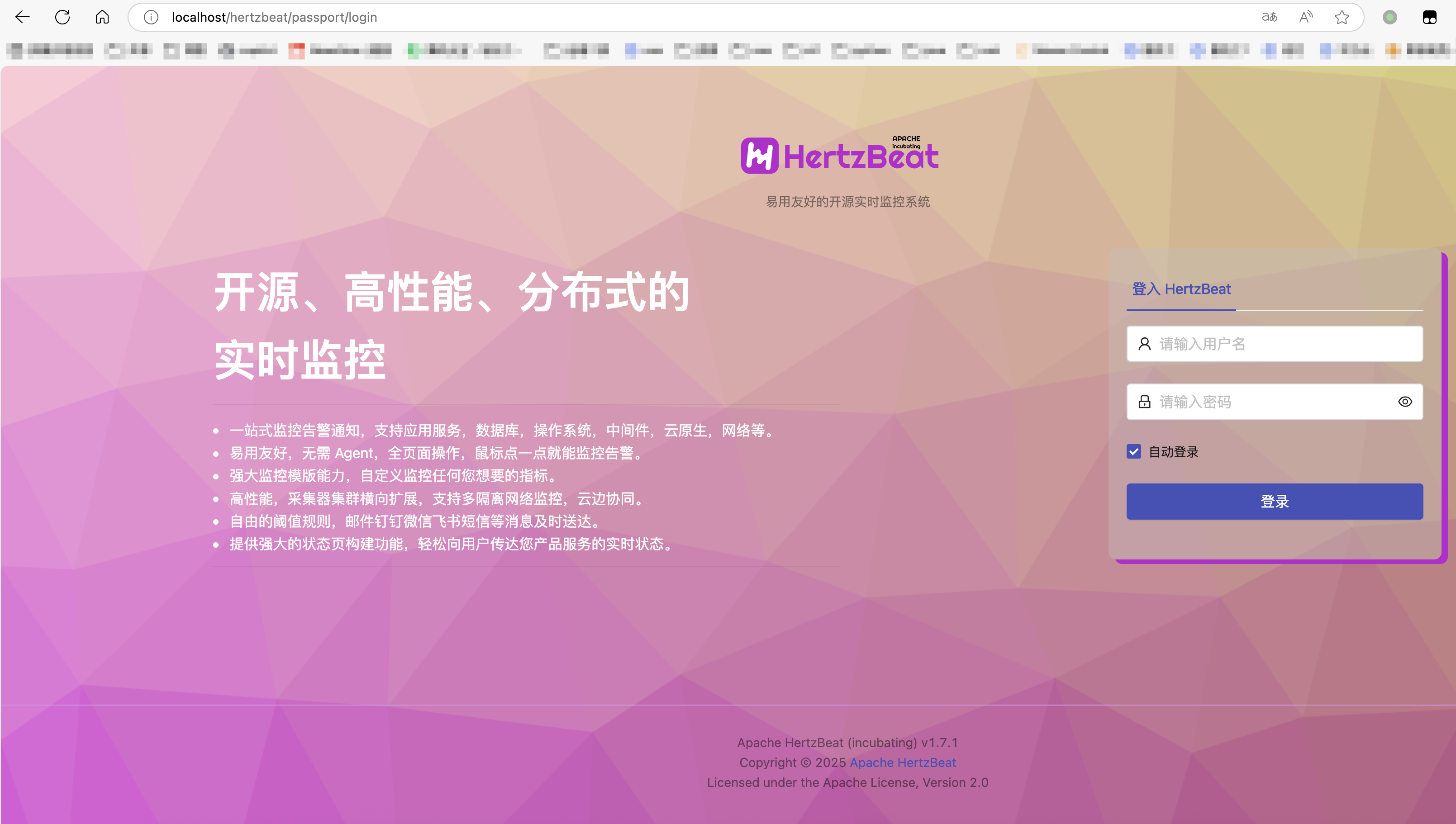Click the bullet about 状态页构建功能

point(452,544)
